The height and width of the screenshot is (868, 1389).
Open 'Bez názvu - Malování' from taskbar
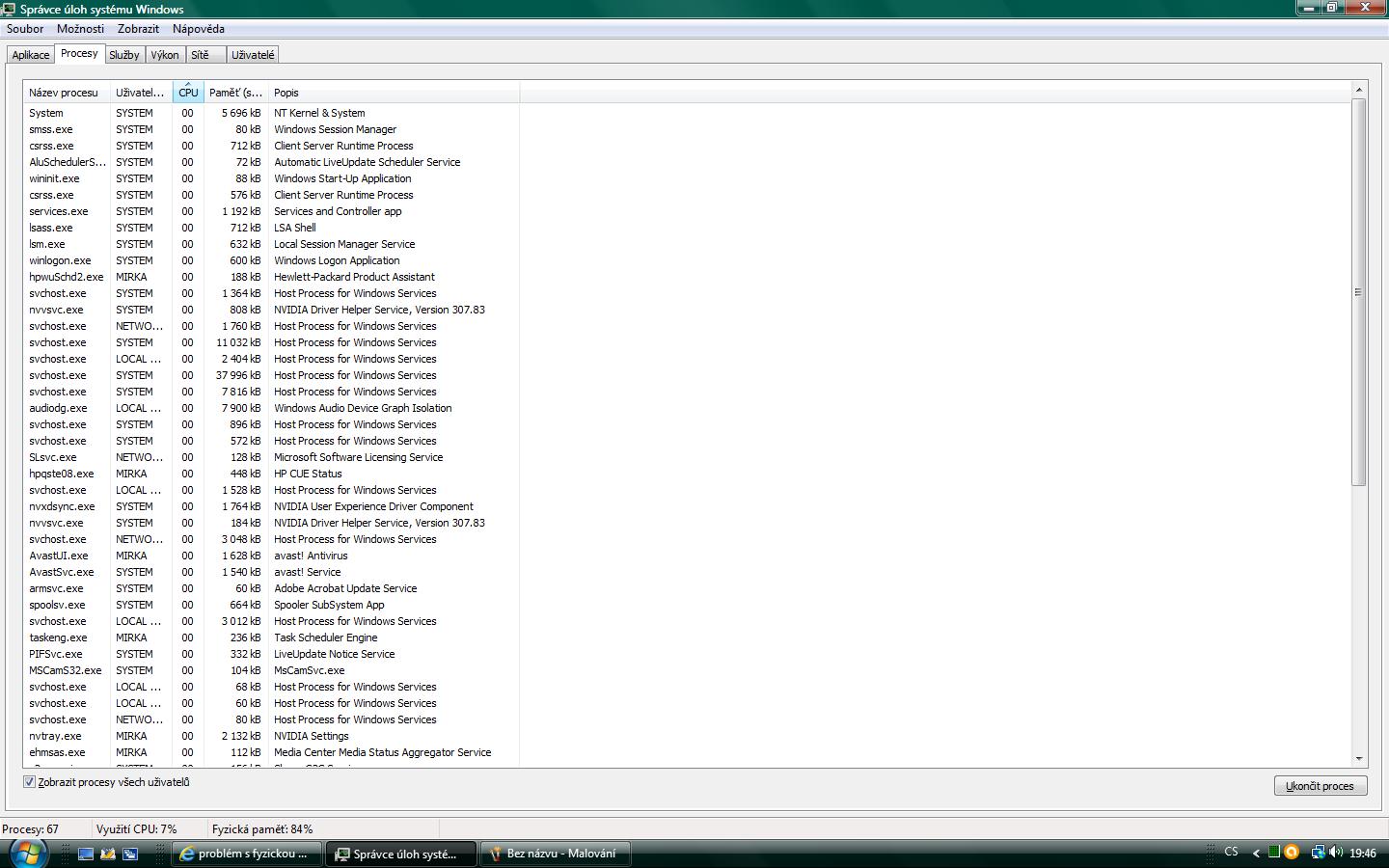coord(556,854)
